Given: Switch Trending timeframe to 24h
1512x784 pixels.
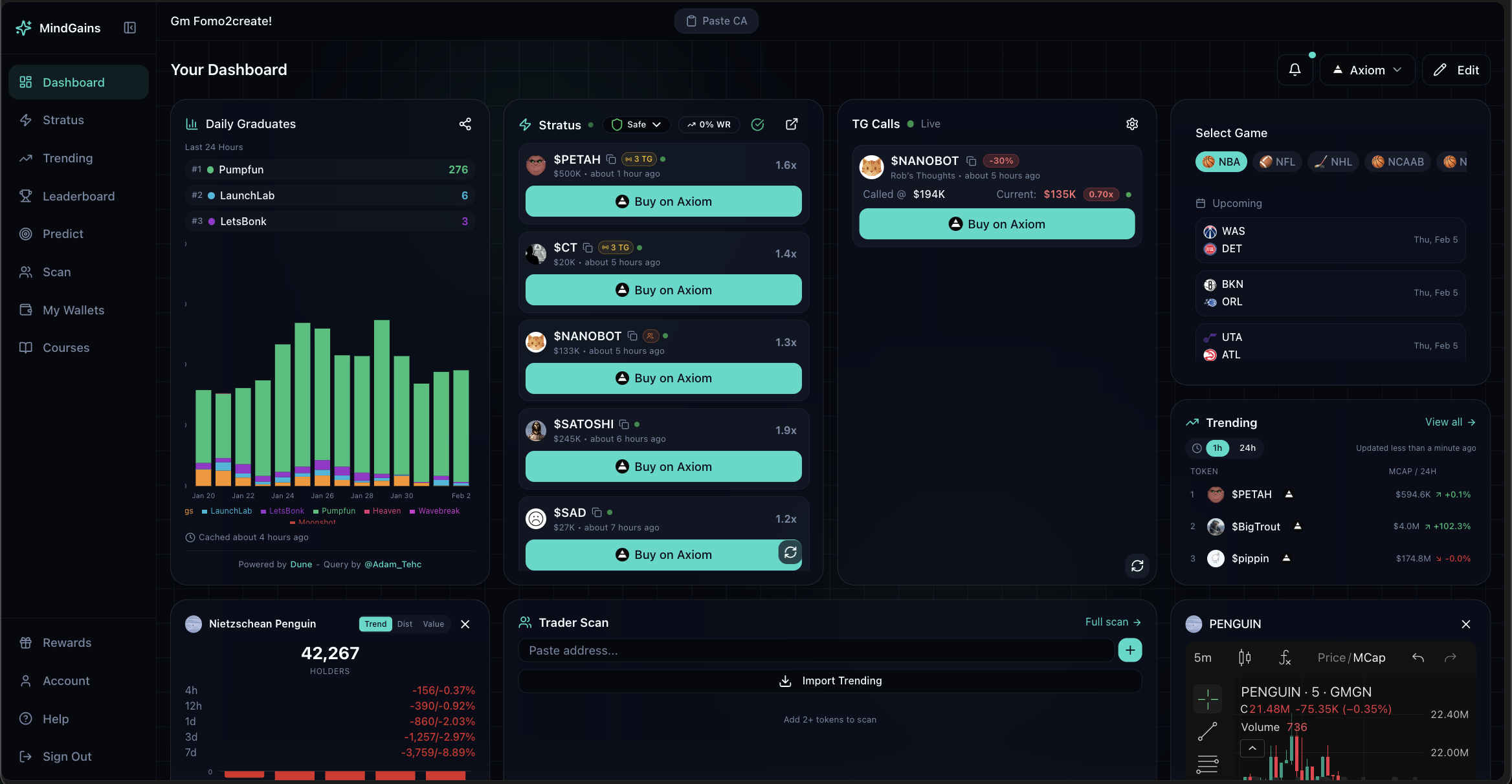Looking at the screenshot, I should [1247, 448].
